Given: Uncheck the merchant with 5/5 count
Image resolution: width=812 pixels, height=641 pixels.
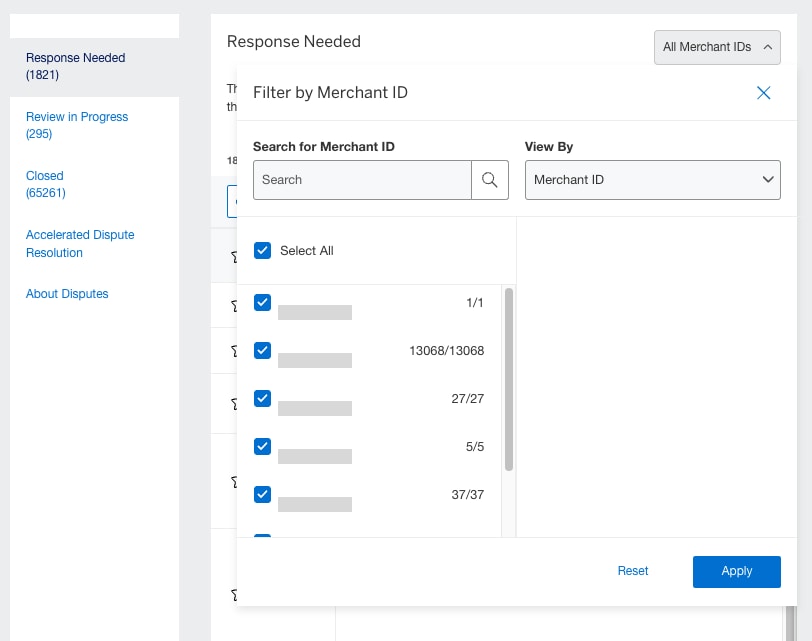Looking at the screenshot, I should pyautogui.click(x=262, y=446).
